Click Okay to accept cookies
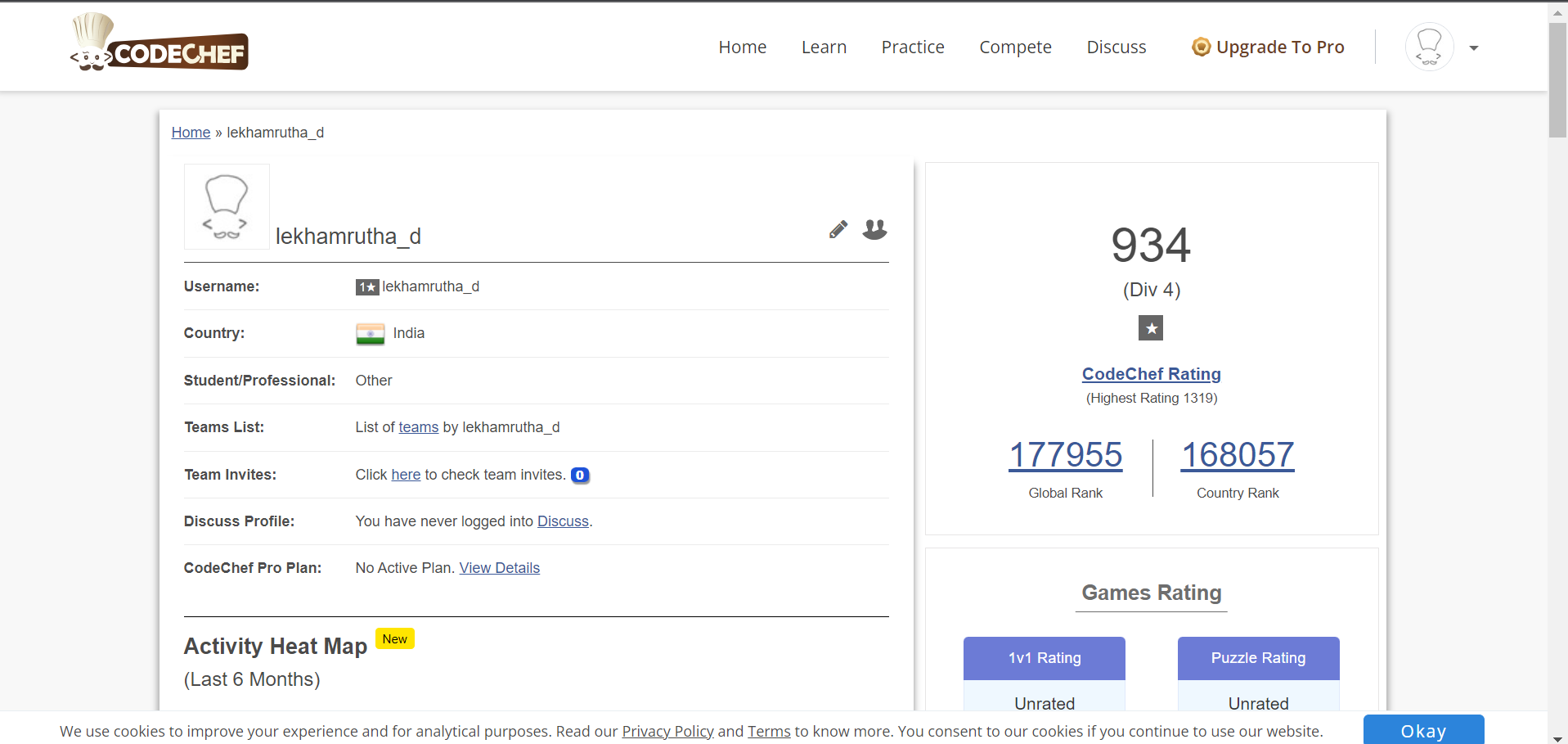The width and height of the screenshot is (1568, 744). [x=1423, y=730]
